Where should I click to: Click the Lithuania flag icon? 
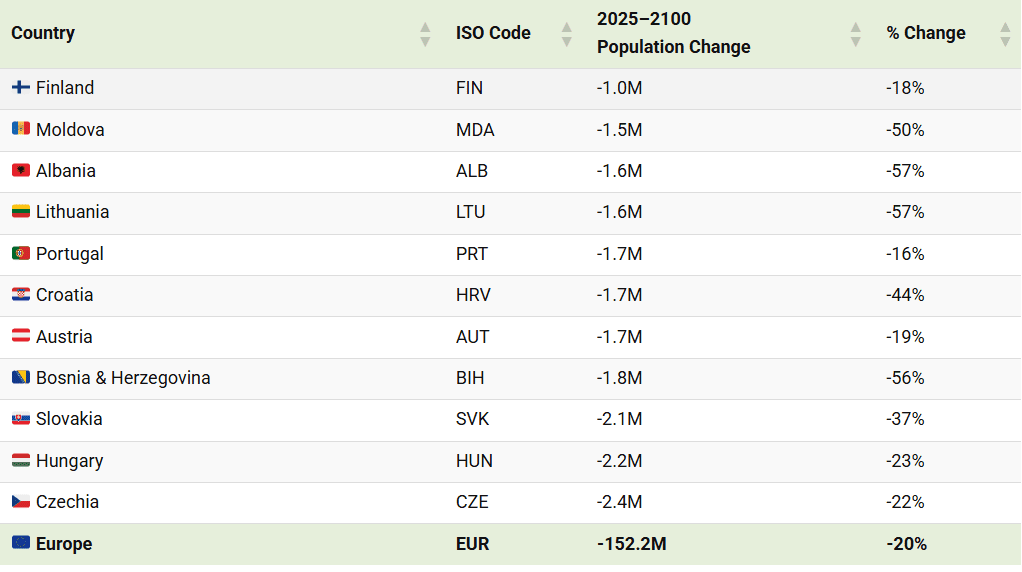click(x=20, y=212)
